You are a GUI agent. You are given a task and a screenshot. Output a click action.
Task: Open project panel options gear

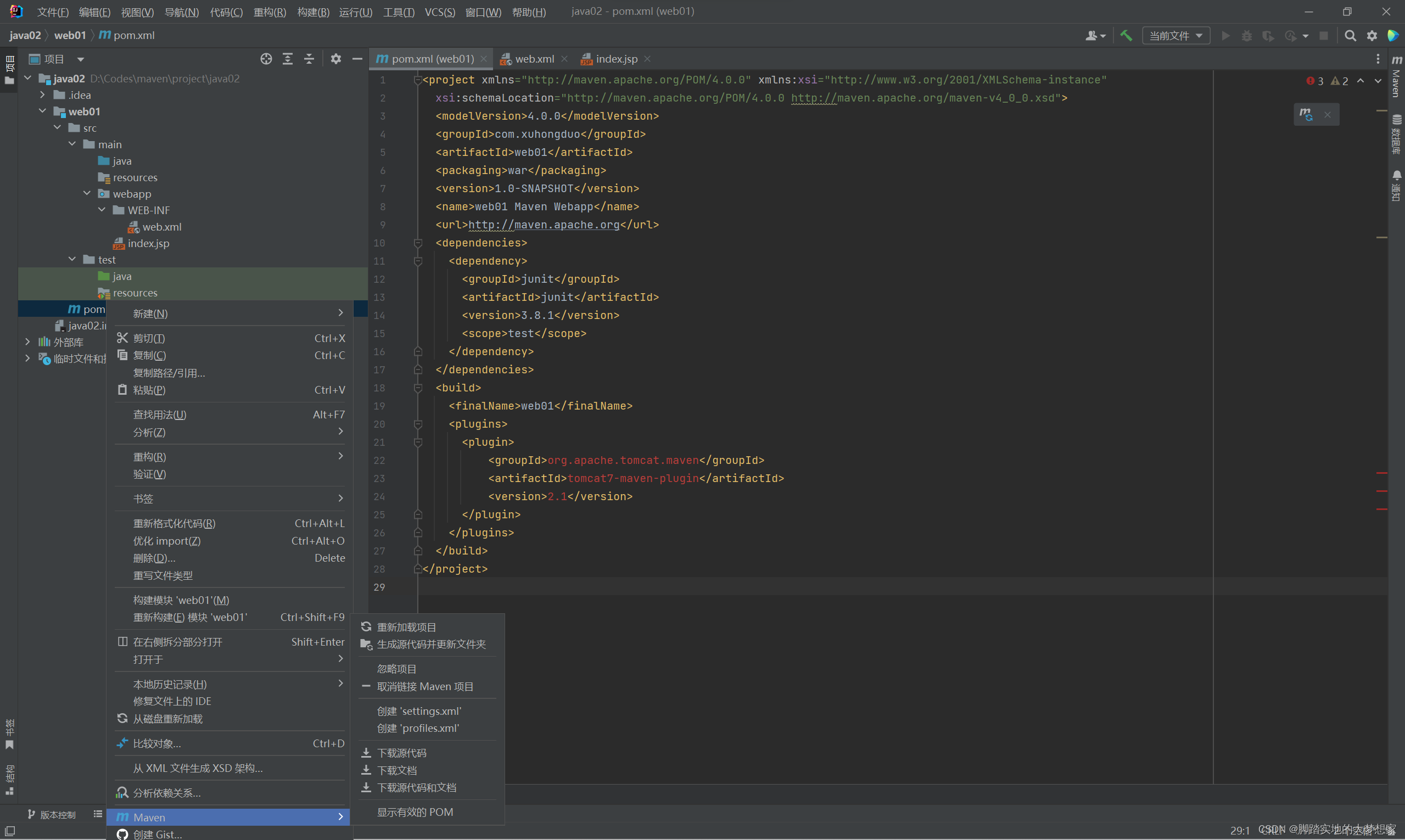click(x=335, y=59)
